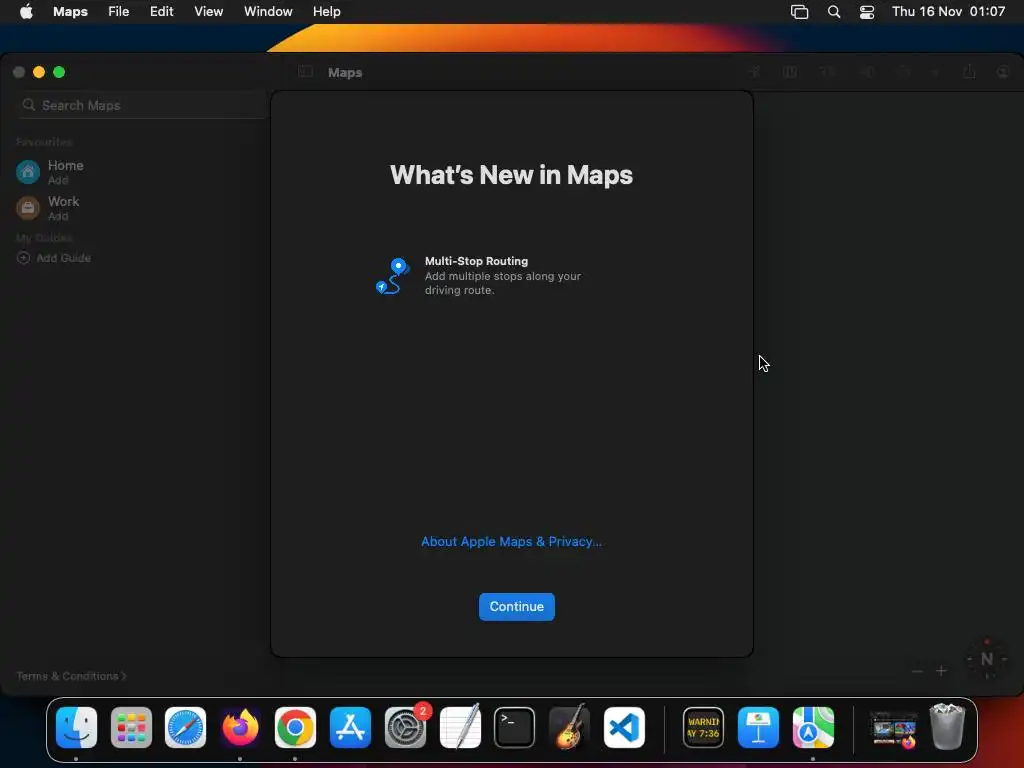Click the zoom in plus button
Screen dimensions: 1024x768
pyautogui.click(x=941, y=671)
